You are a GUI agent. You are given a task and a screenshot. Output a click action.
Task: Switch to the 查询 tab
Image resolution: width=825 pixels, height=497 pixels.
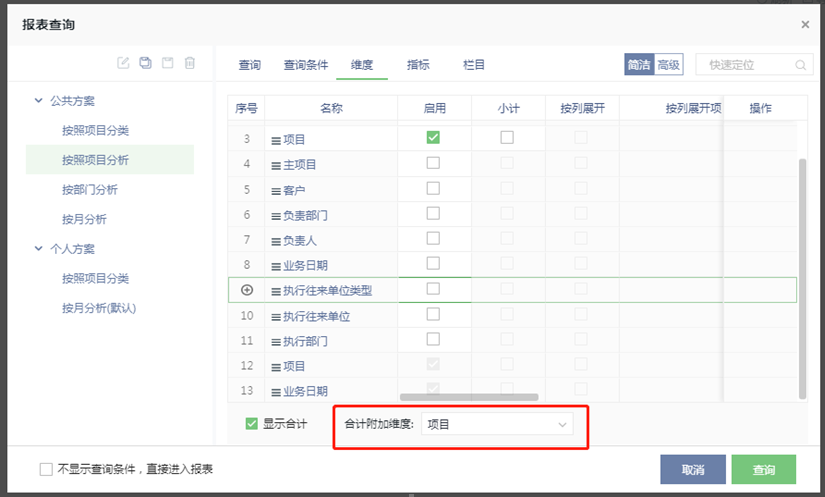click(249, 65)
